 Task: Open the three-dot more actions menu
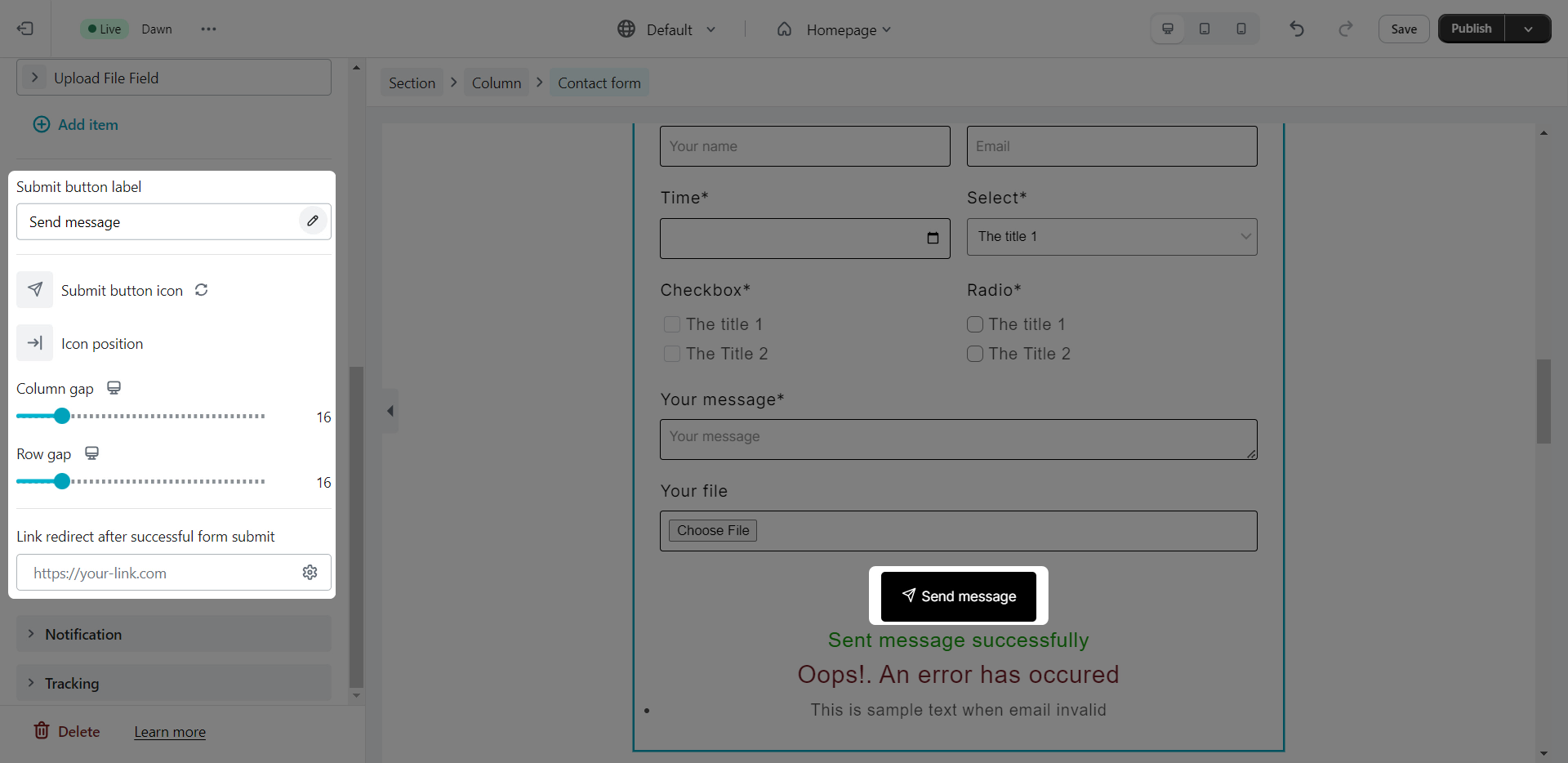208,29
